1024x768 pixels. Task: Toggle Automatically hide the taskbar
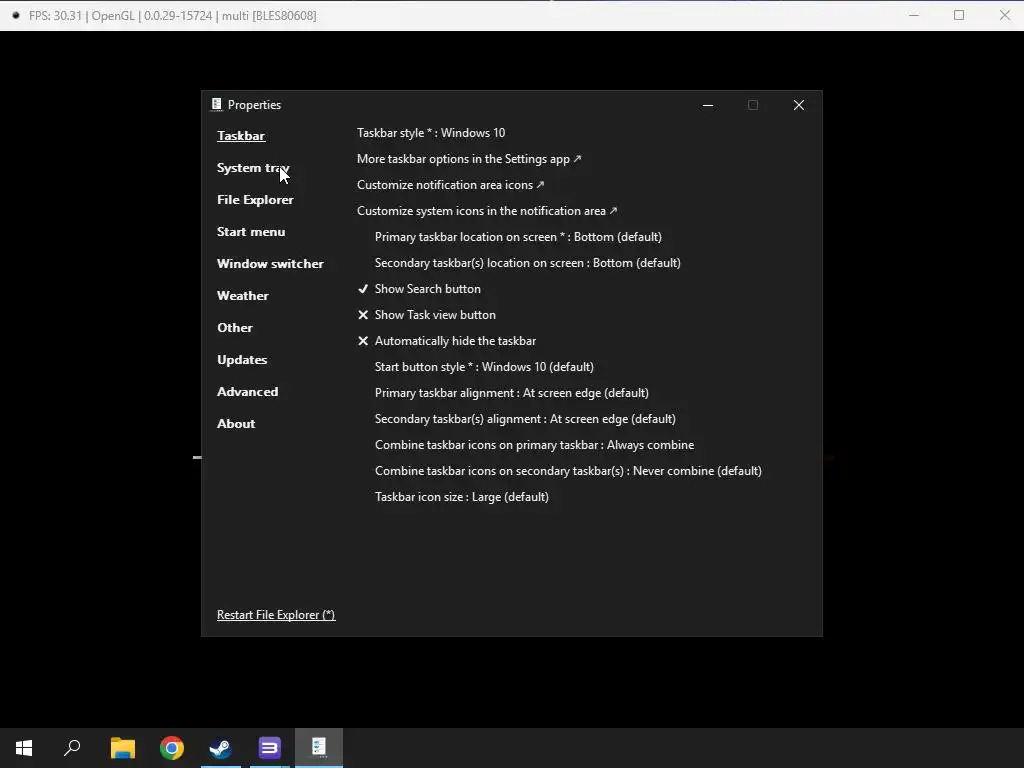tap(447, 341)
